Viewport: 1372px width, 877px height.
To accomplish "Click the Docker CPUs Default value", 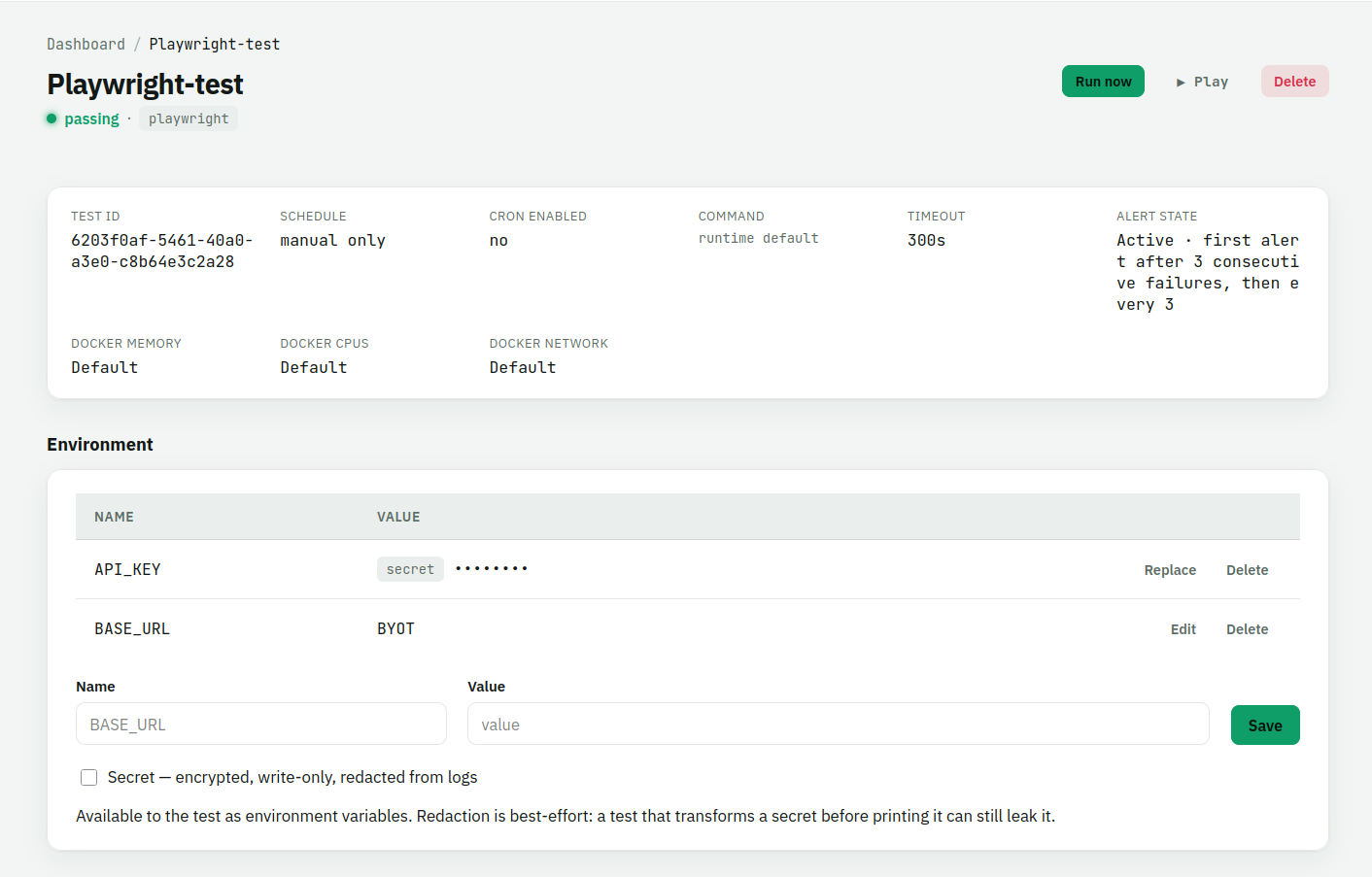I will pos(313,367).
